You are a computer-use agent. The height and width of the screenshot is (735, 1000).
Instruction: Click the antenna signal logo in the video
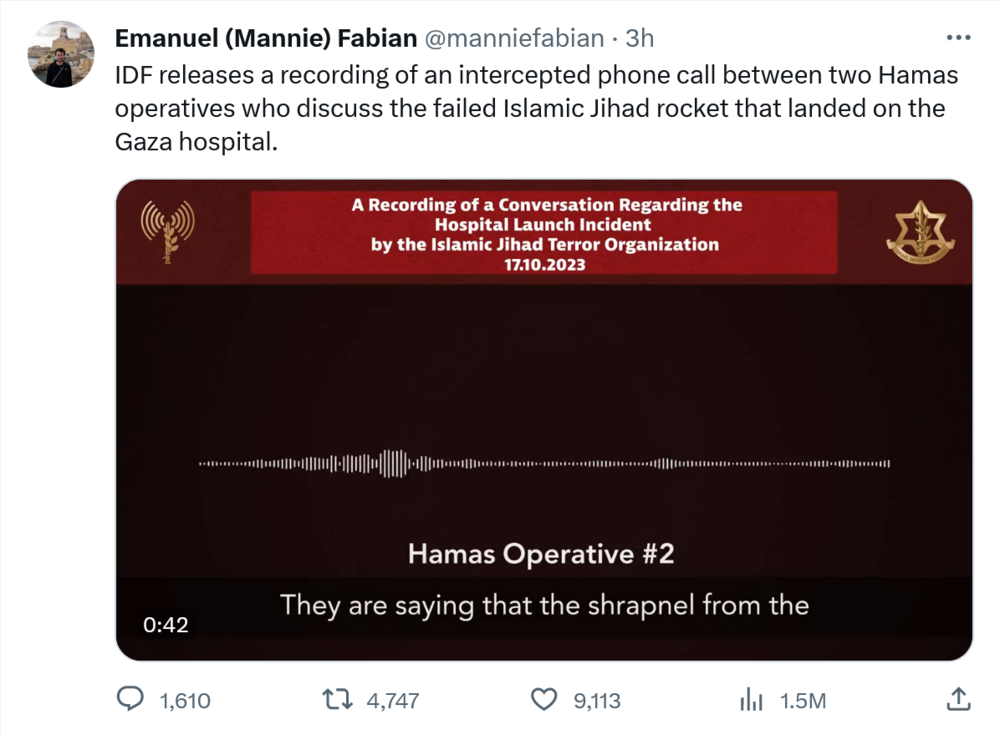(168, 230)
